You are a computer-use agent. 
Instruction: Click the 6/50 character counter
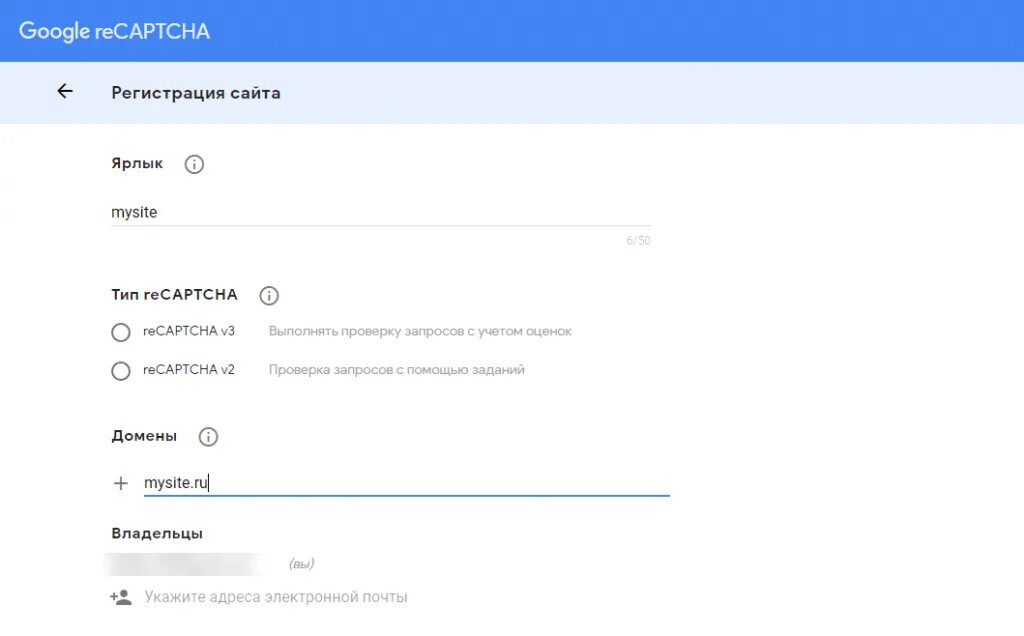(638, 241)
